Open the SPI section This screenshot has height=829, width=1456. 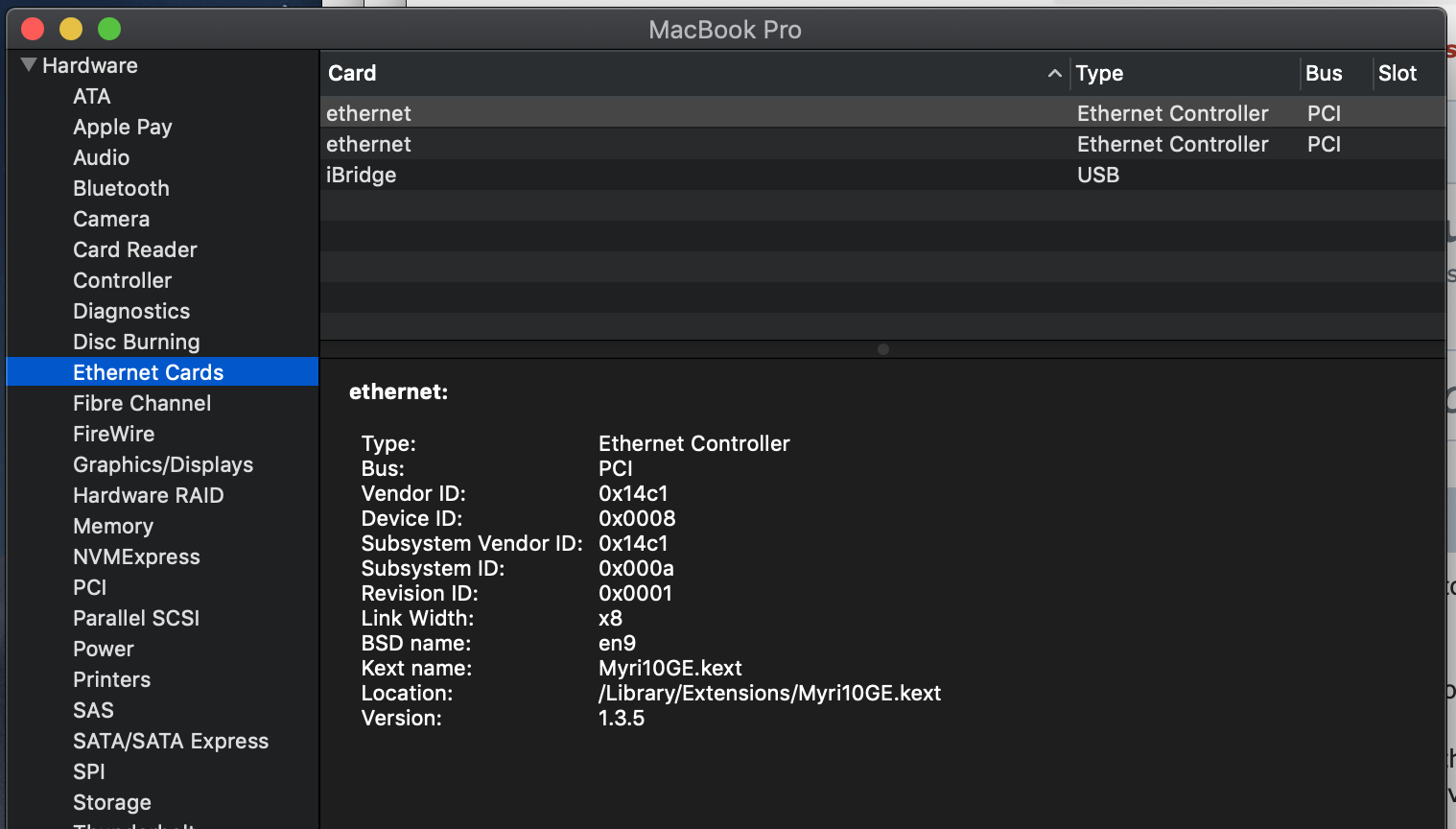[89, 771]
